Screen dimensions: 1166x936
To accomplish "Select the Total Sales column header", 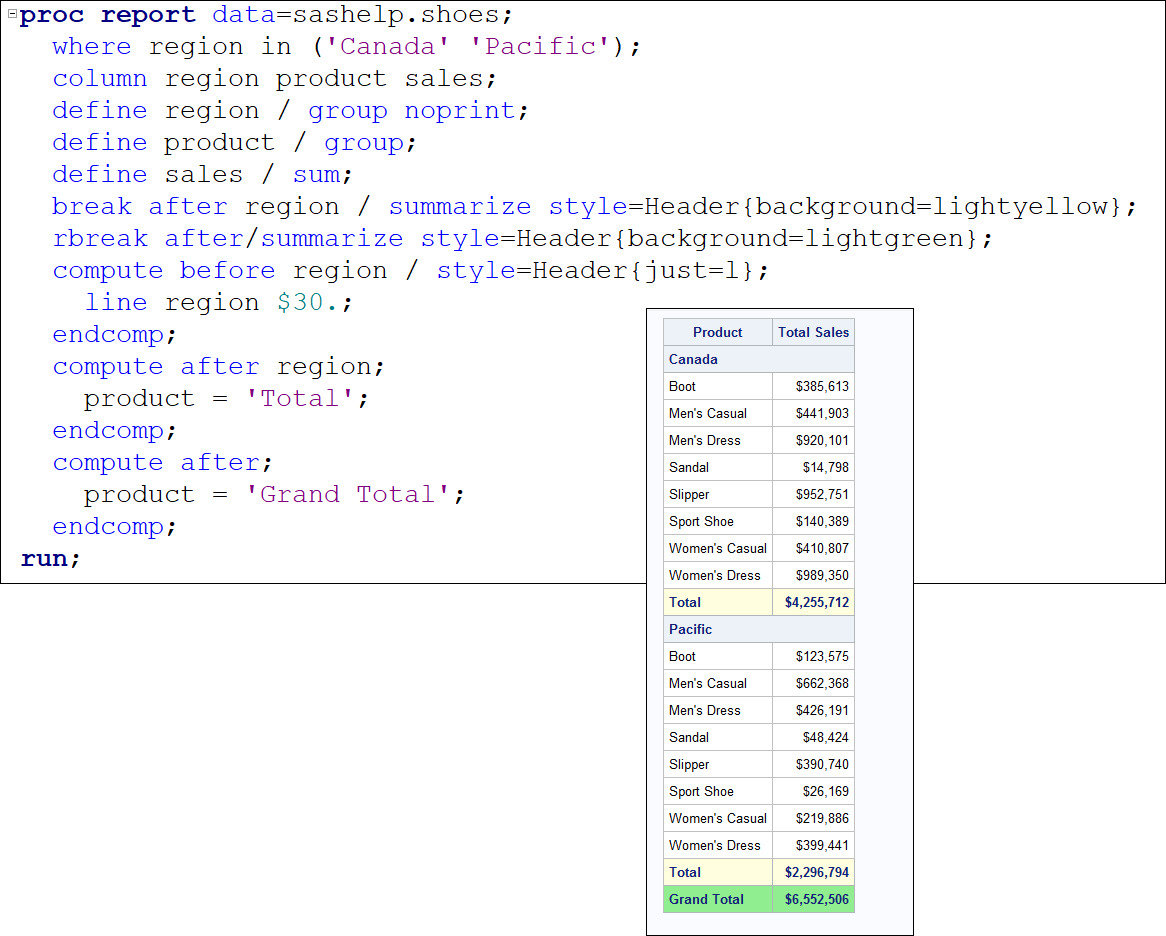I will (x=814, y=332).
